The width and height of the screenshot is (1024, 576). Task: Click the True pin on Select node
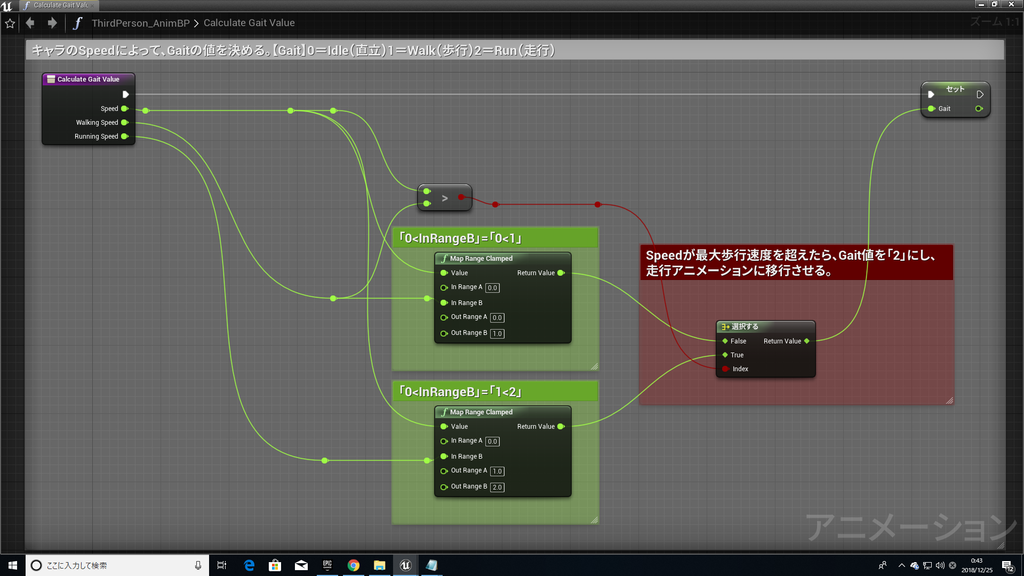point(725,355)
